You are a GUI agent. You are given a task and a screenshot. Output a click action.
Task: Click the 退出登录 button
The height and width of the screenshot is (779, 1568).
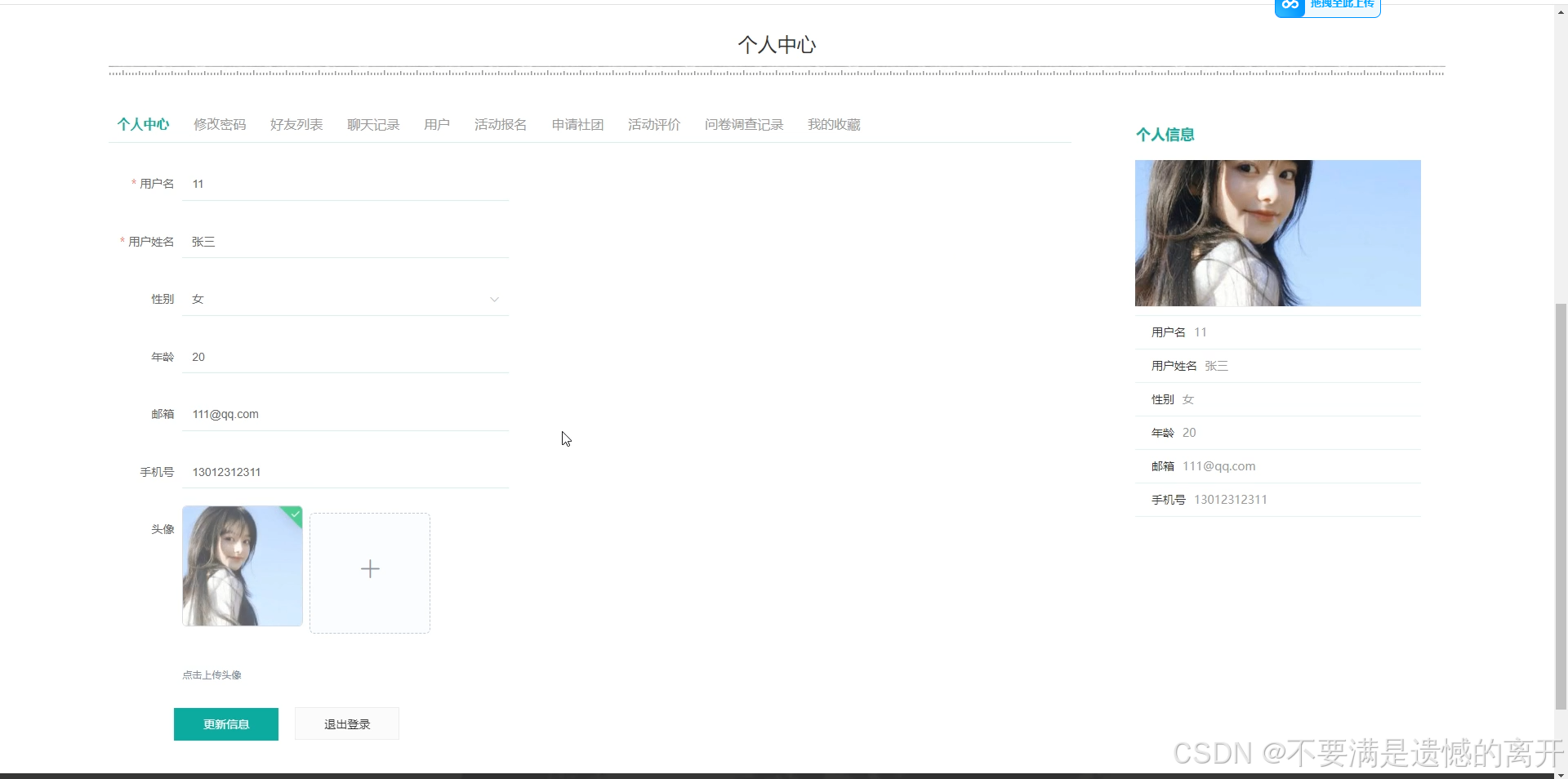pyautogui.click(x=347, y=724)
